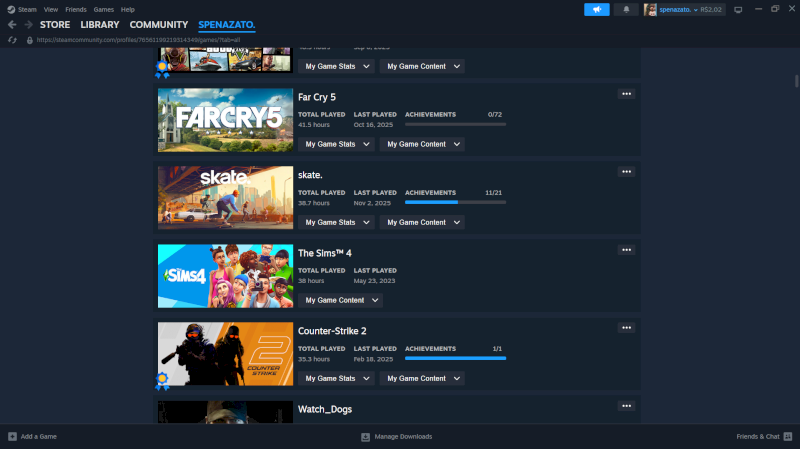Open more options for Far Cry 5

[626, 94]
